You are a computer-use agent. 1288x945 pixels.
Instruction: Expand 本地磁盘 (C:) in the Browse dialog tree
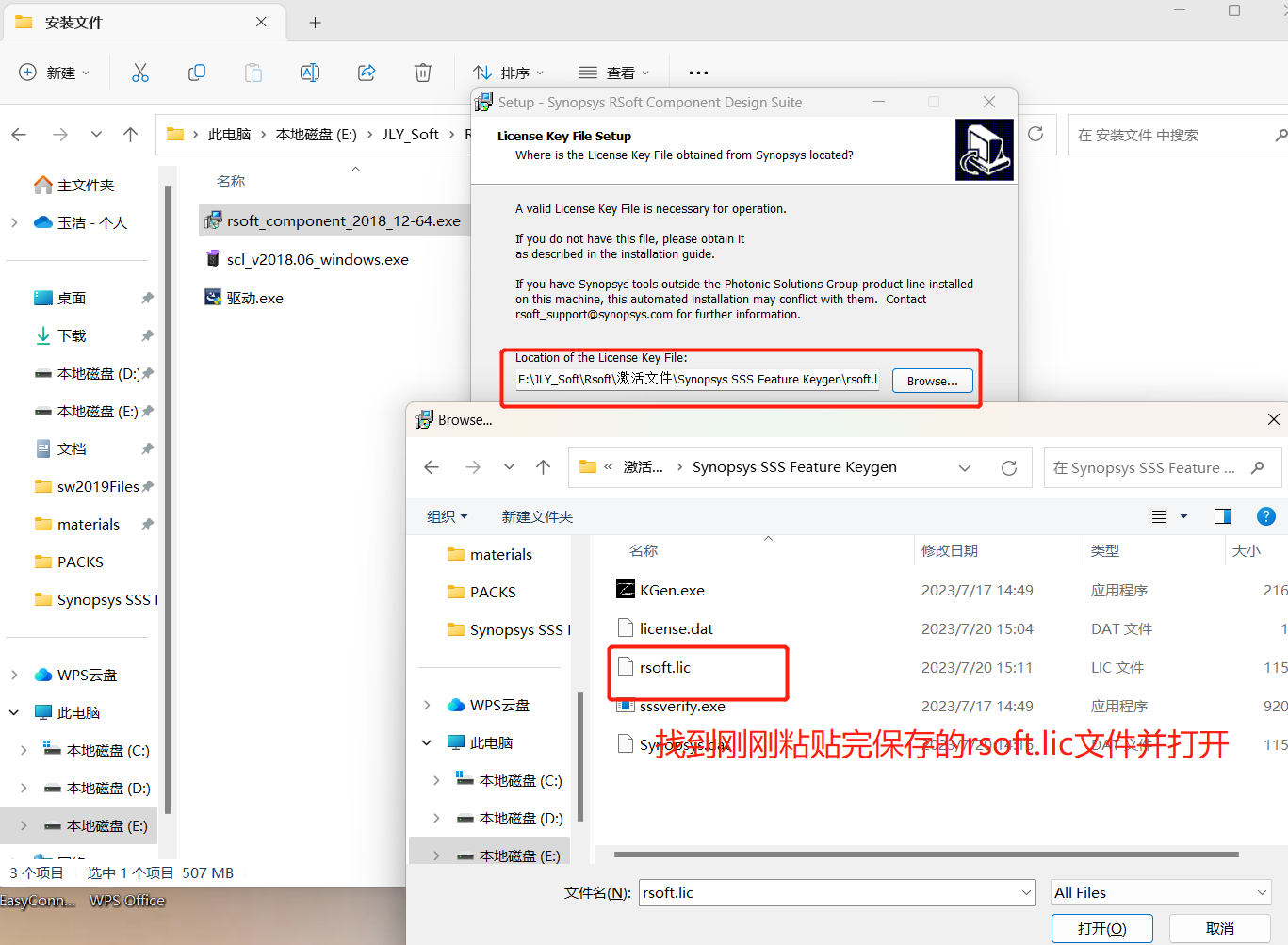(x=436, y=780)
